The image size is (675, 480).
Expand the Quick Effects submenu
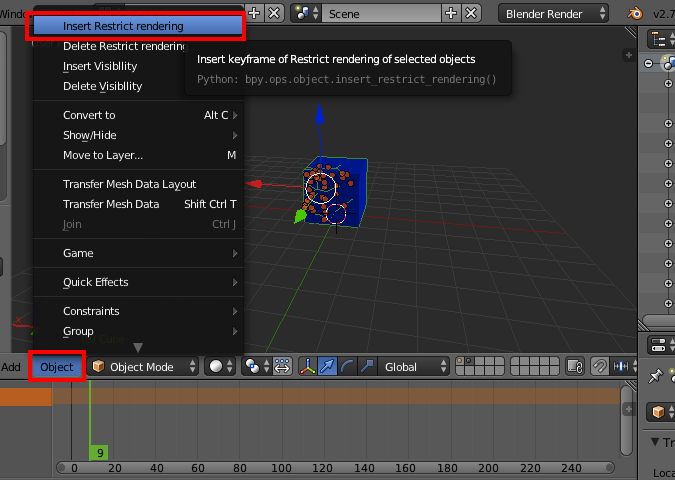pyautogui.click(x=138, y=282)
